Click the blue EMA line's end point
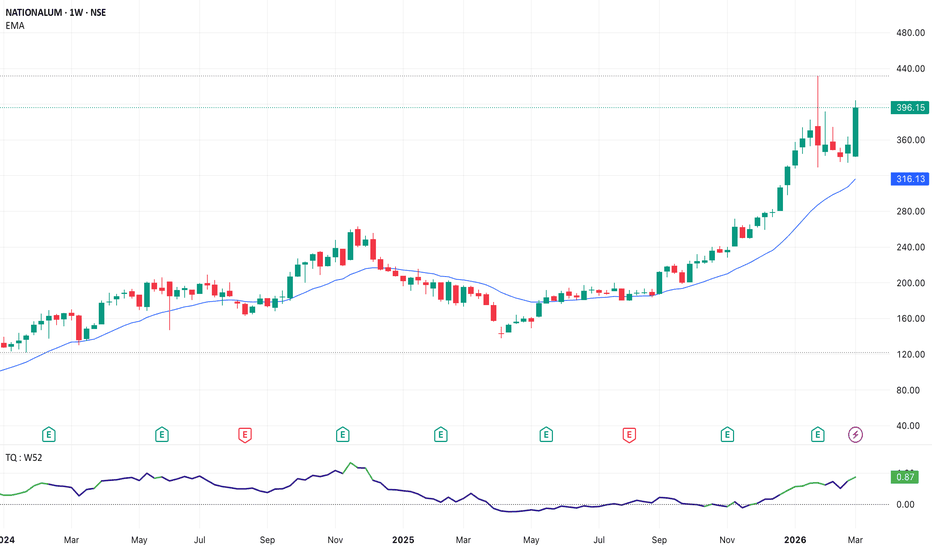The height and width of the screenshot is (550, 932). (x=855, y=179)
